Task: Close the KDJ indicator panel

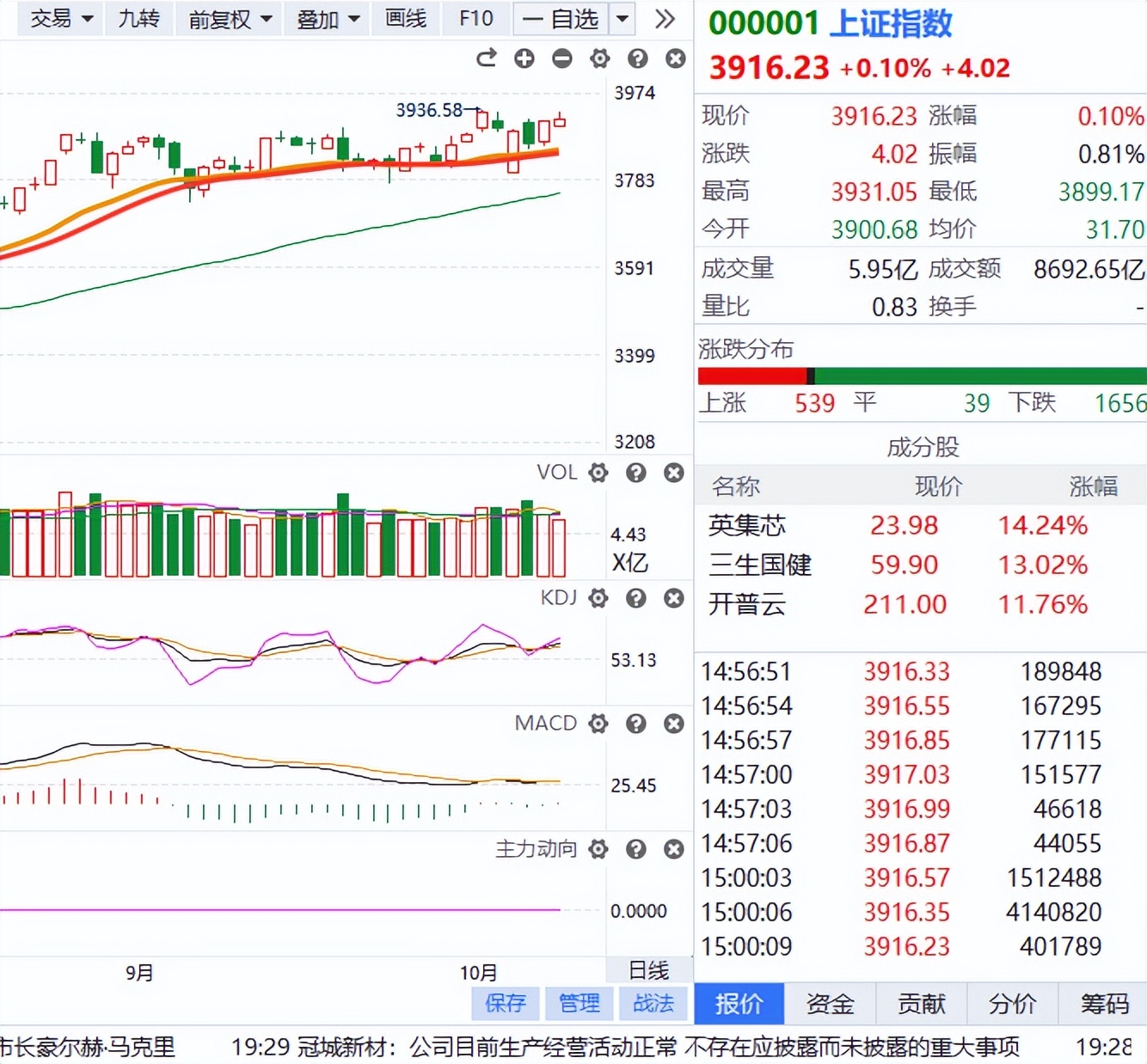Action: point(674,598)
